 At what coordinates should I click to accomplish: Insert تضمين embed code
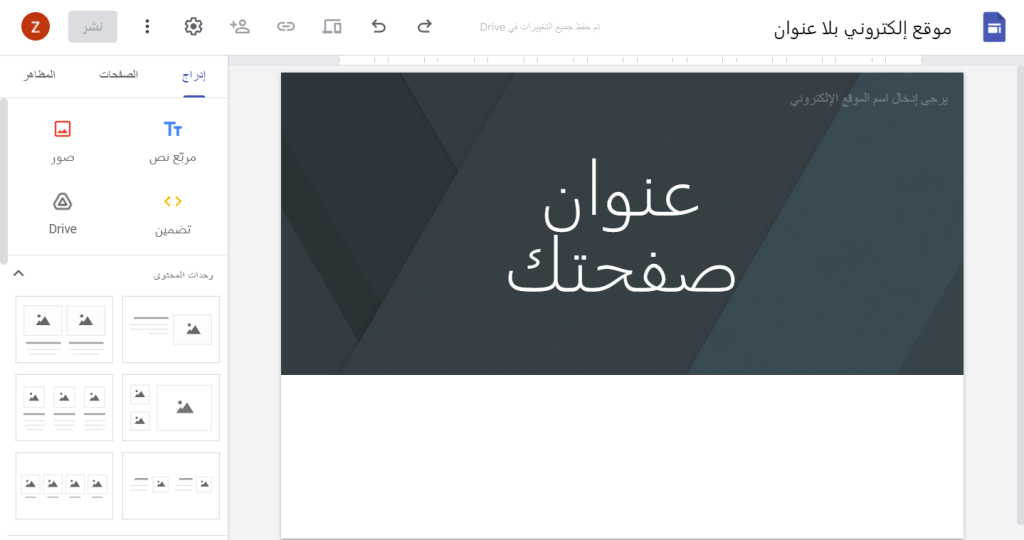[x=172, y=213]
